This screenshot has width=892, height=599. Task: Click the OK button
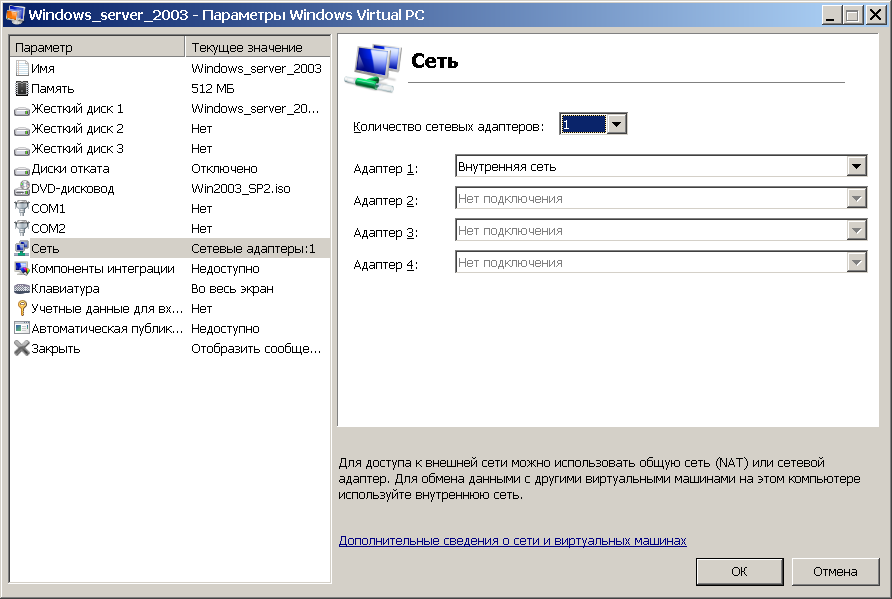tap(740, 571)
